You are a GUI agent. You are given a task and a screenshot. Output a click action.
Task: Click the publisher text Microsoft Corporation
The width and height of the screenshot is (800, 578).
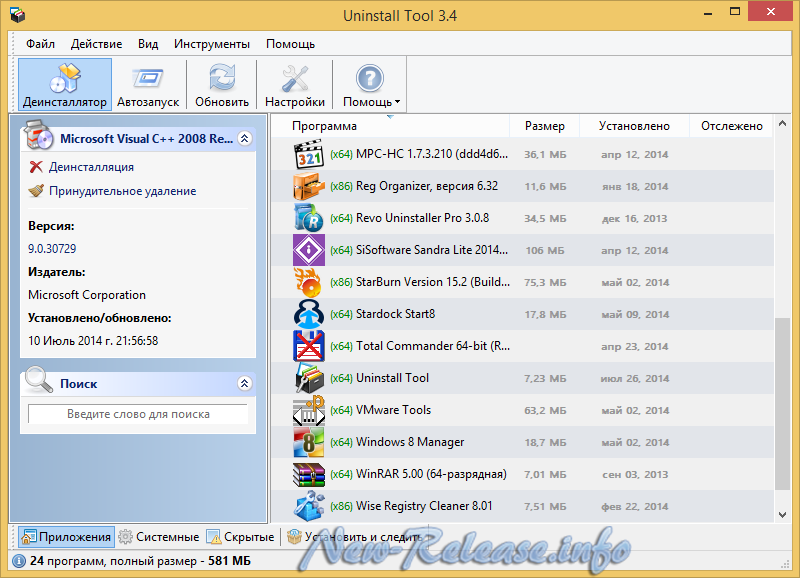tap(87, 295)
